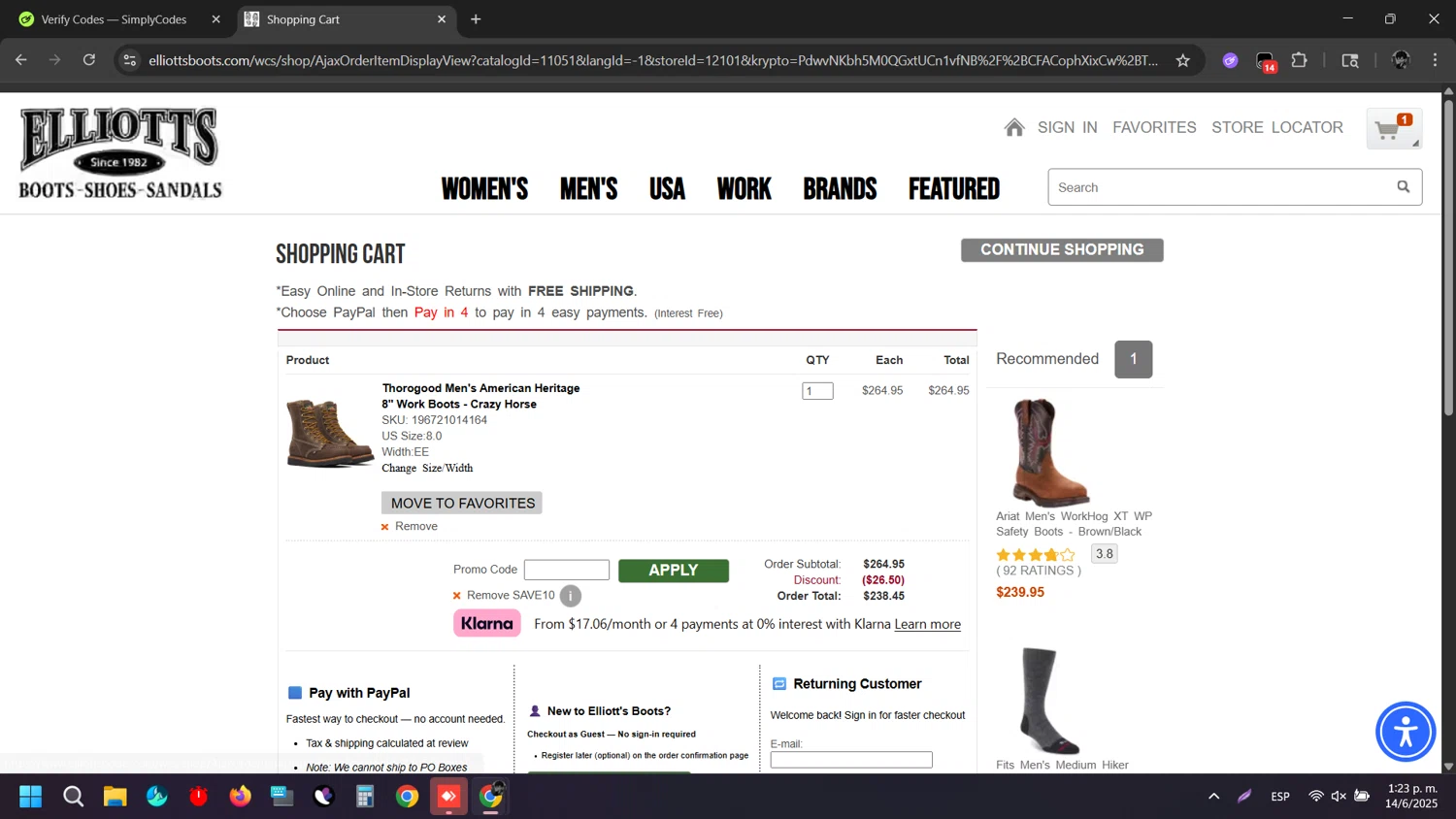Open the ESP language indicator
This screenshot has height=819, width=1456.
tap(1280, 797)
